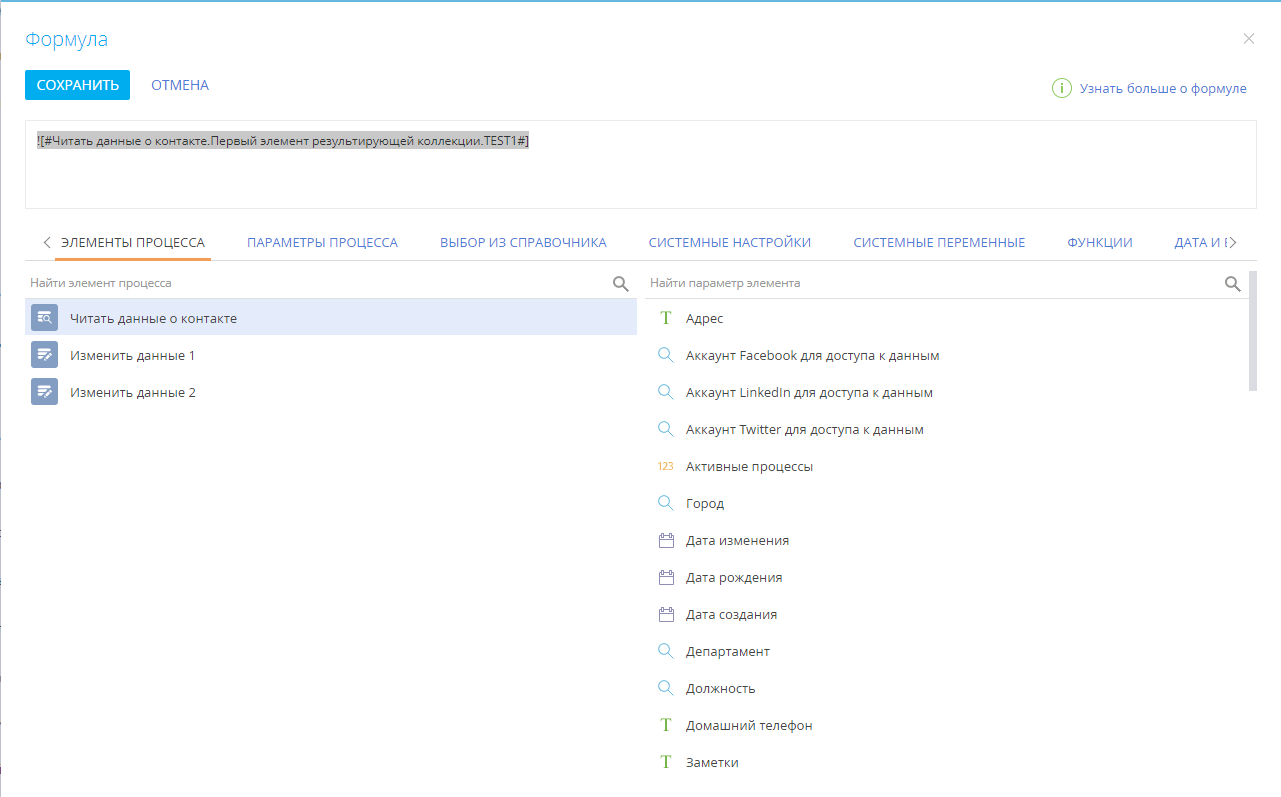1281x797 pixels.
Task: Click the lookup icon beside Аккаунт Facebook
Action: (x=666, y=355)
